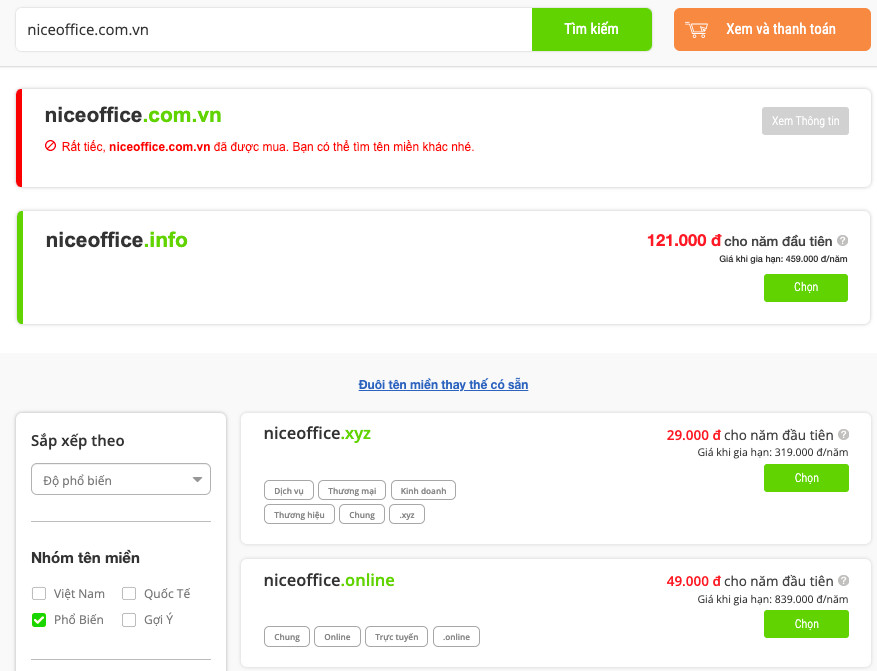Click the Nhóm tên miền heading
This screenshot has height=671, width=877.
[x=86, y=557]
